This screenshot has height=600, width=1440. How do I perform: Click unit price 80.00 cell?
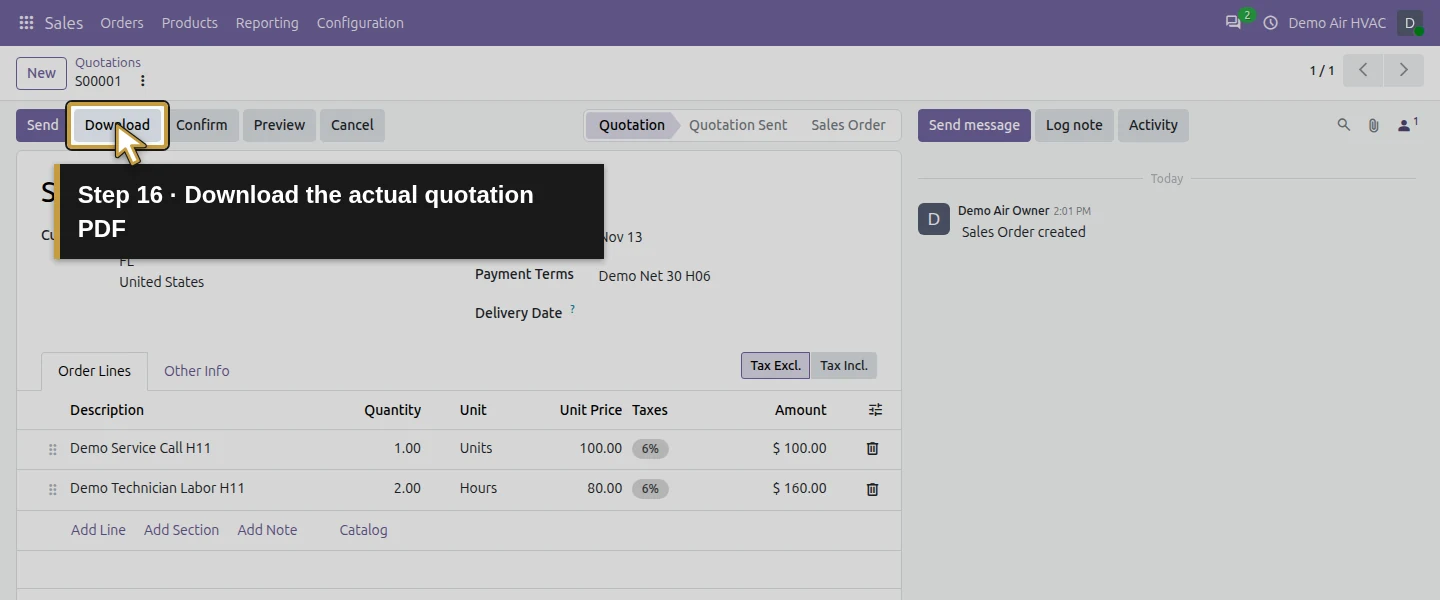[x=603, y=488]
